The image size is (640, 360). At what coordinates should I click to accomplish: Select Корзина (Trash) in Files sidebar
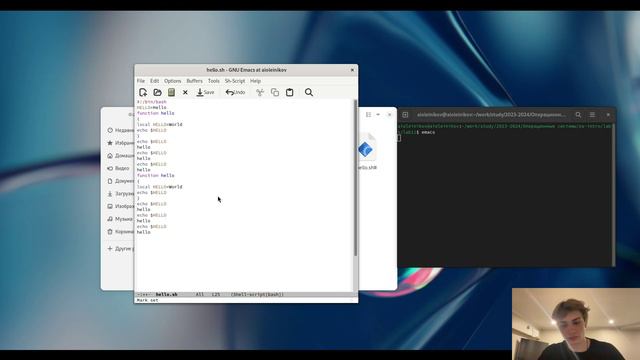click(121, 231)
